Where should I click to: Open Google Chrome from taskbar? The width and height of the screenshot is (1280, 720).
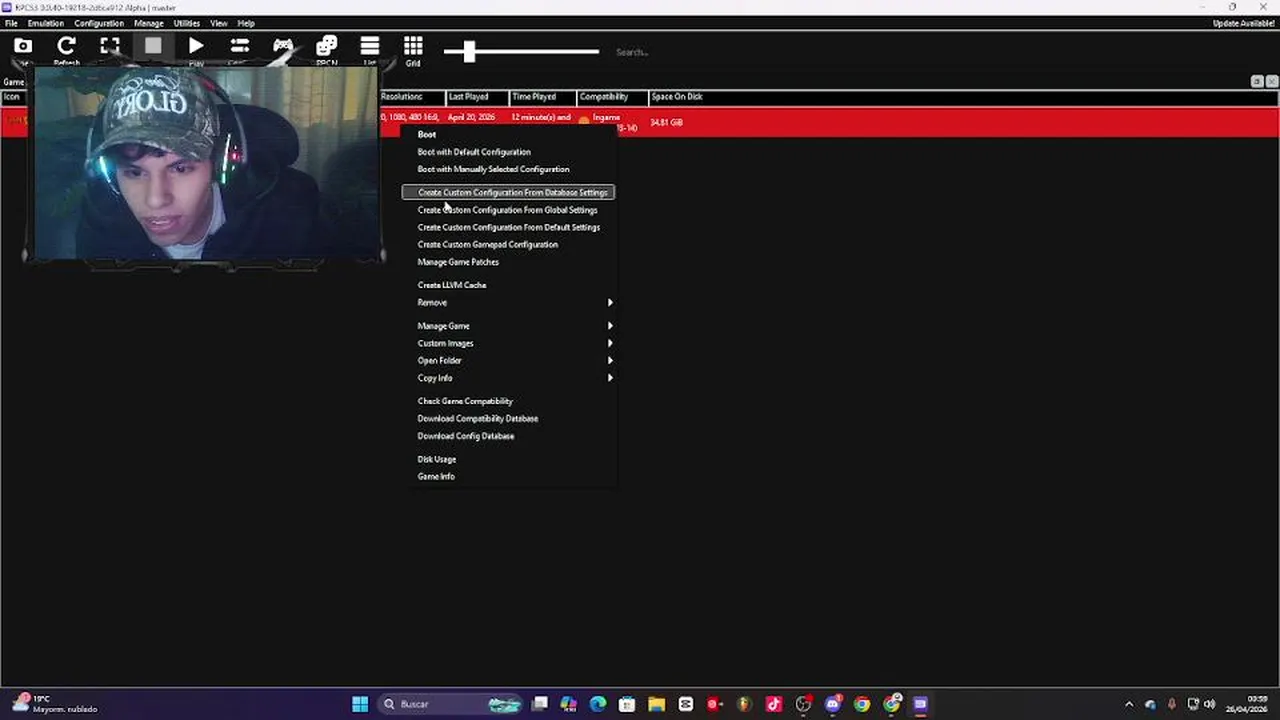tap(861, 704)
